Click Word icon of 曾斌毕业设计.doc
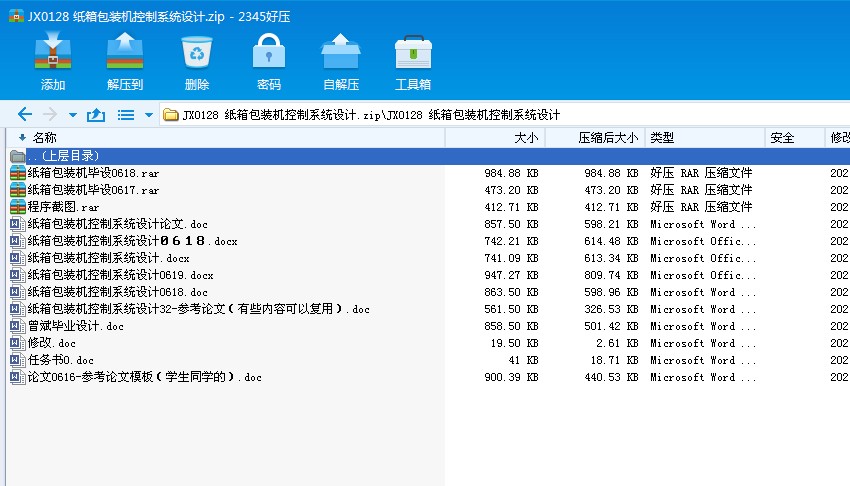The width and height of the screenshot is (850, 486). tap(18, 326)
